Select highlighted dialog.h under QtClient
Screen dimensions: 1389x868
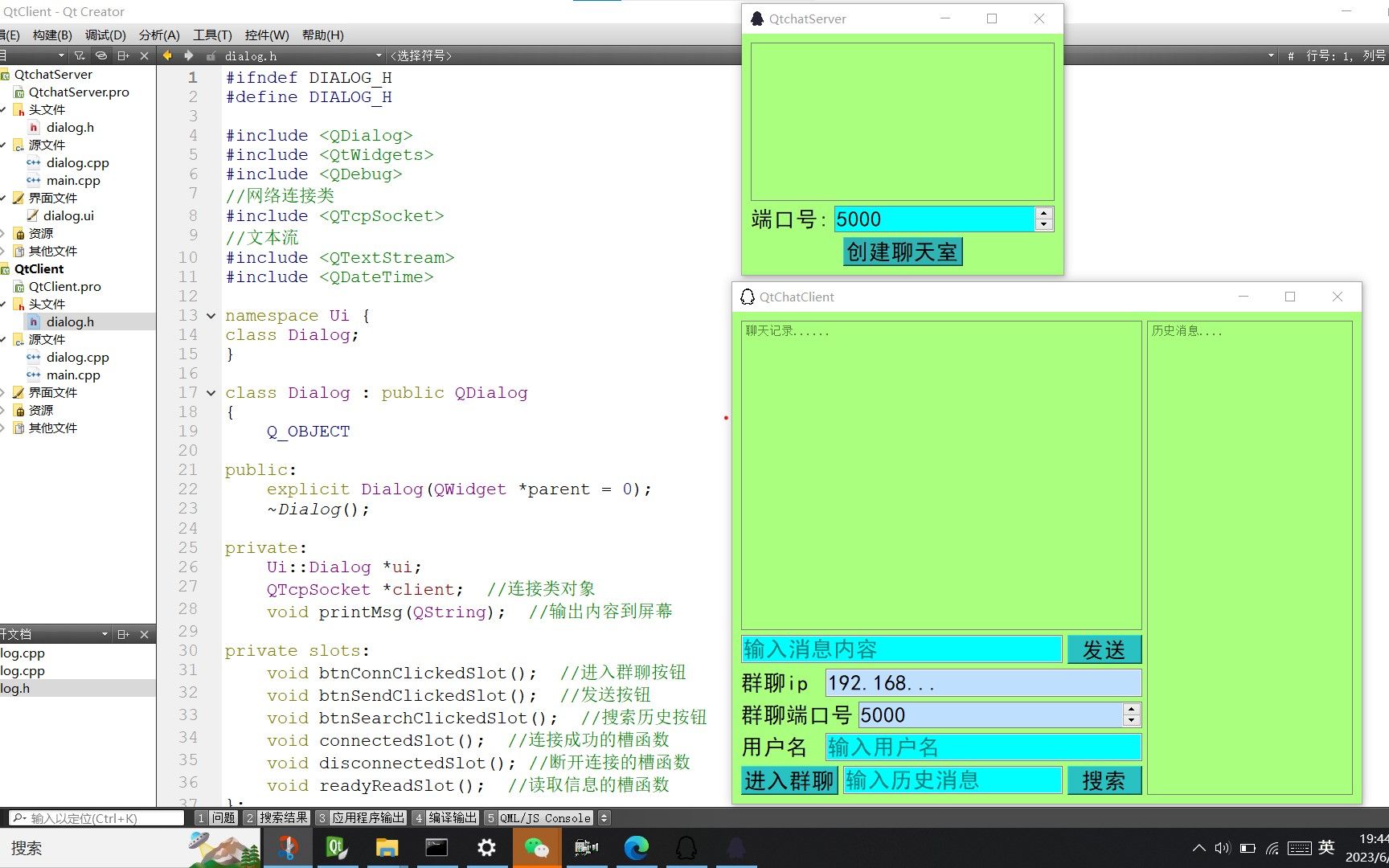70,321
